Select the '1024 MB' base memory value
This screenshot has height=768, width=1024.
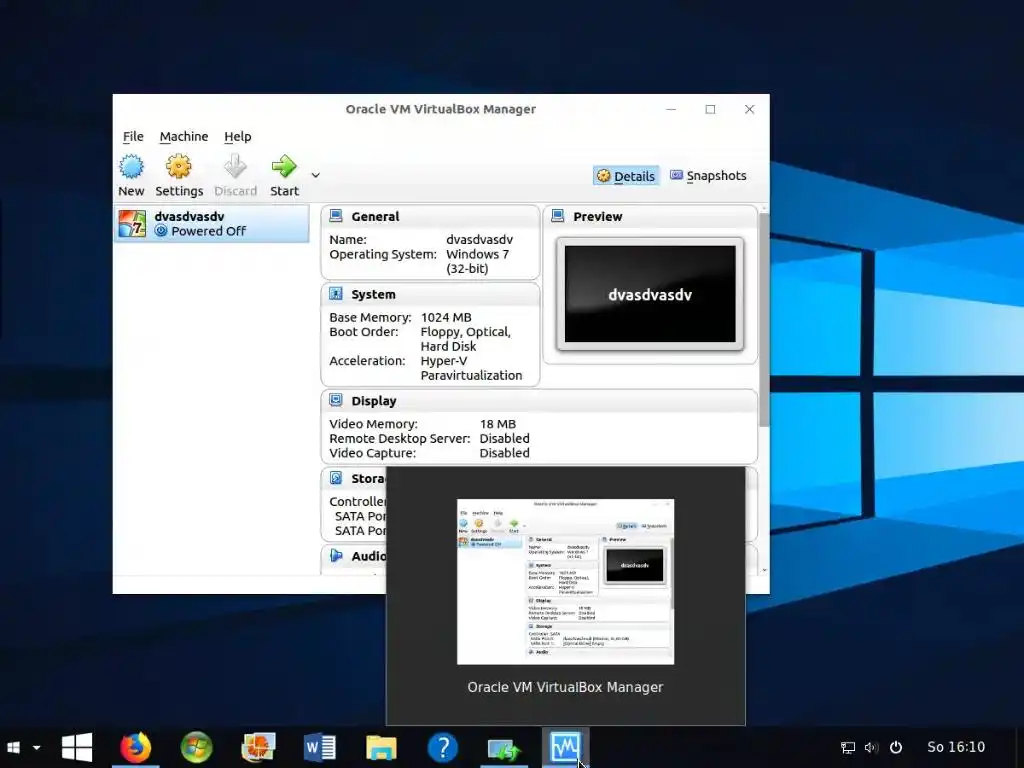pos(446,317)
